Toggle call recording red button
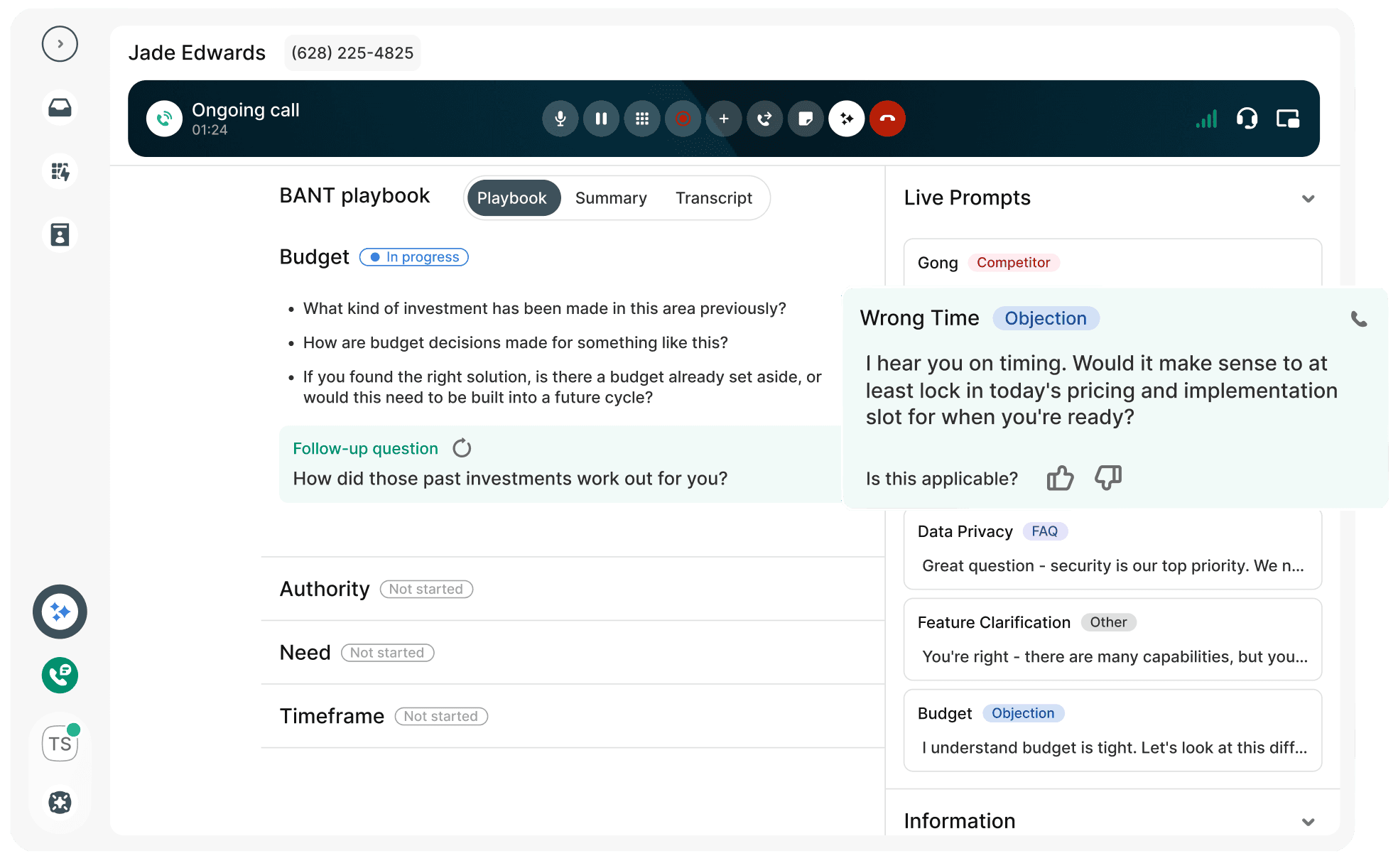 pos(683,119)
